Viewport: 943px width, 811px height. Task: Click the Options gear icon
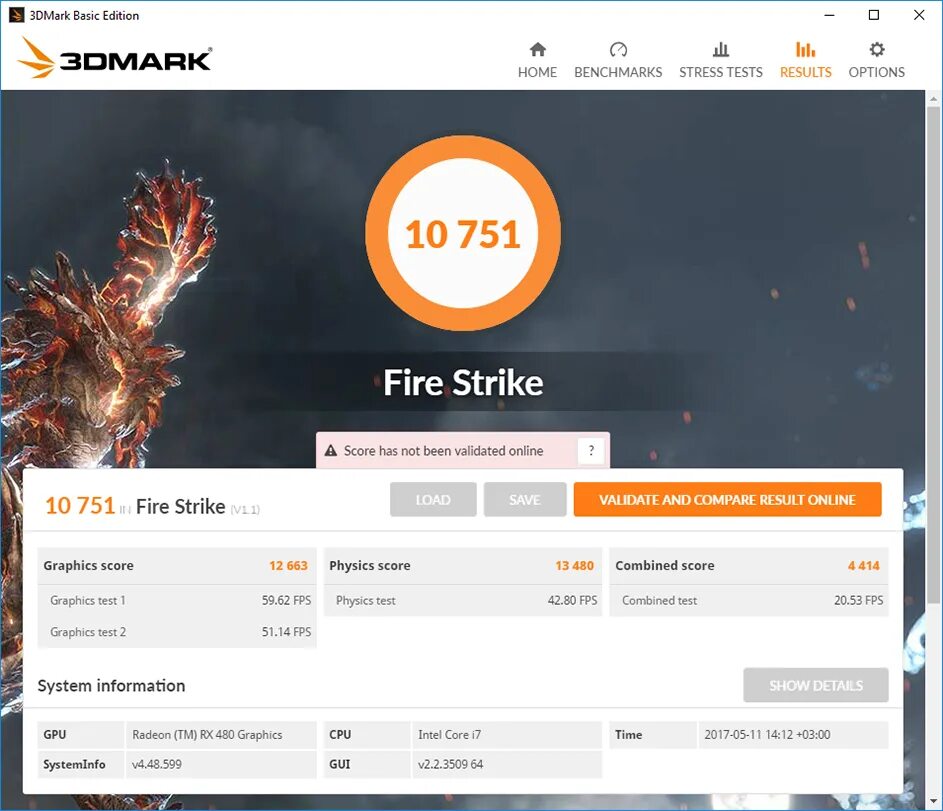point(877,49)
